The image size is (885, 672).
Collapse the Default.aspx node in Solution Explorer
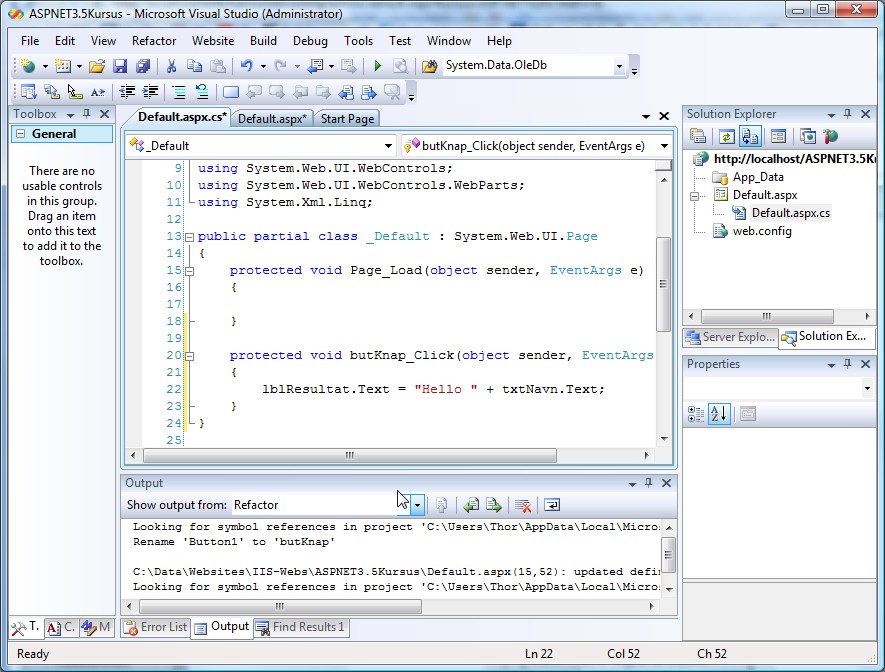[x=695, y=196]
